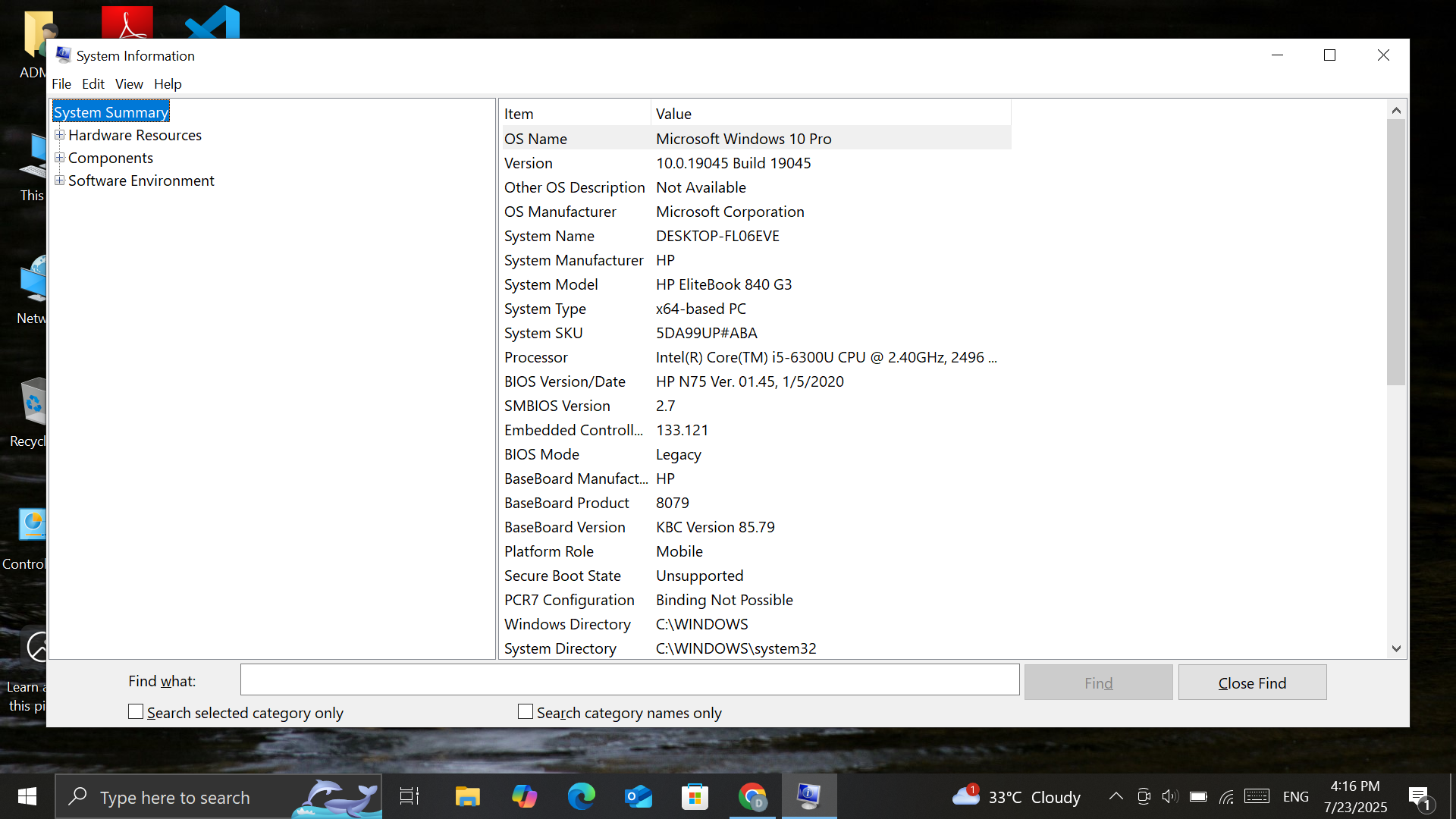The height and width of the screenshot is (819, 1456).
Task: Select the System SKU row
Action: pyautogui.click(x=755, y=333)
